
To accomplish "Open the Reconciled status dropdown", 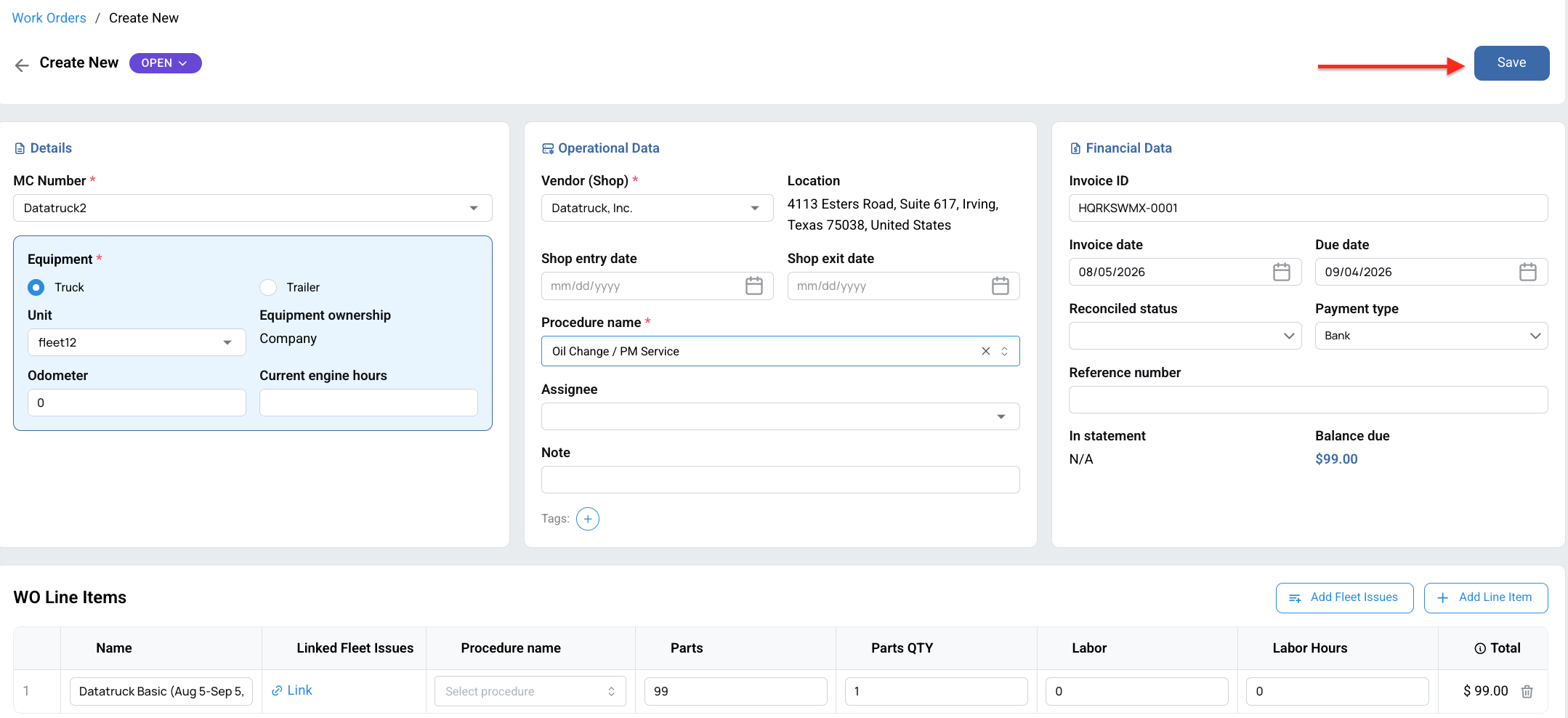I will pyautogui.click(x=1185, y=336).
